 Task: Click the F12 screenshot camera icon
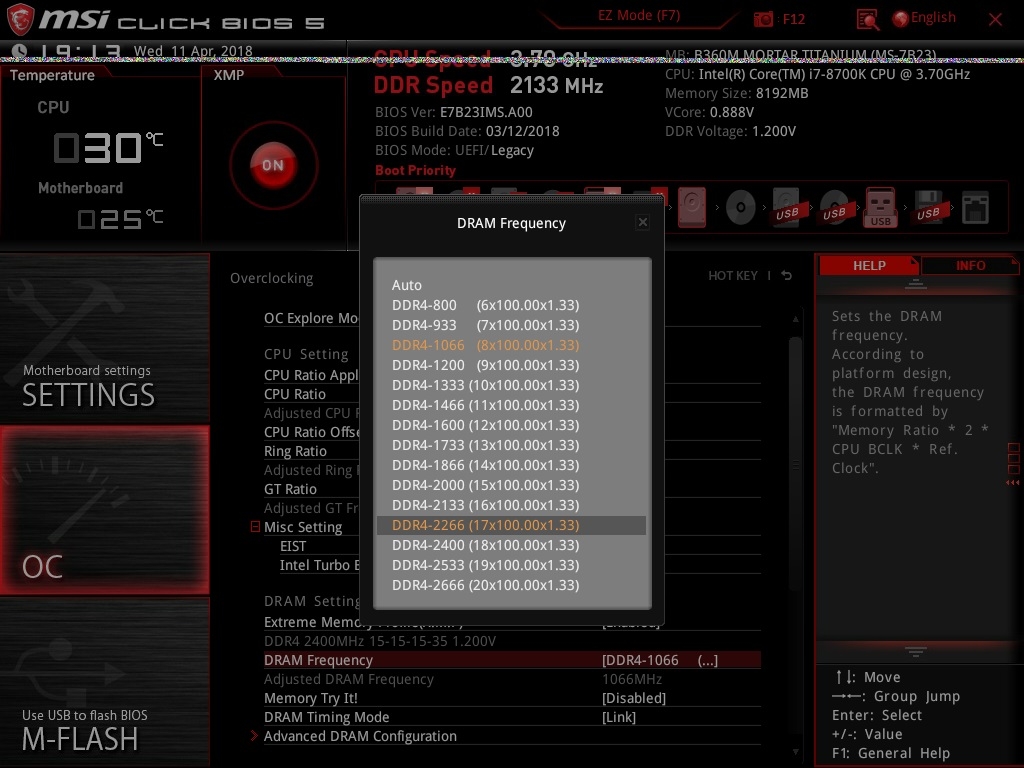point(763,19)
